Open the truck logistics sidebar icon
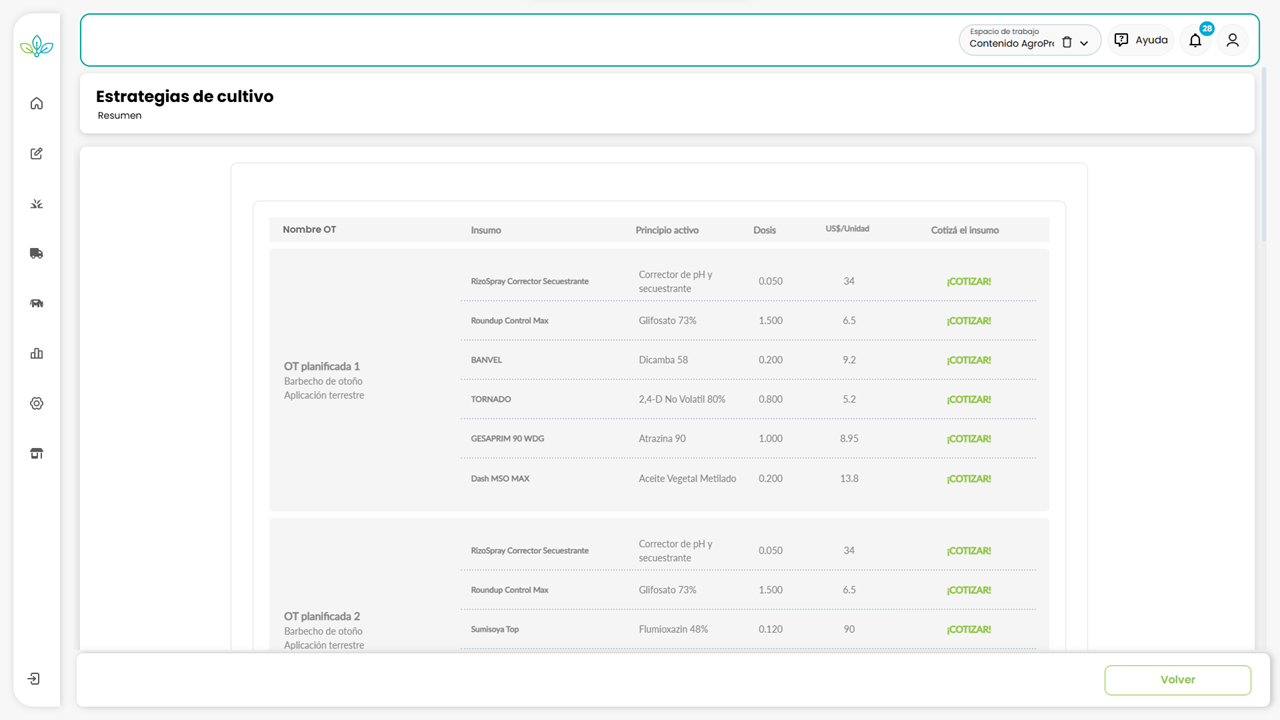Screen dimensions: 1280x720 (x=37, y=253)
